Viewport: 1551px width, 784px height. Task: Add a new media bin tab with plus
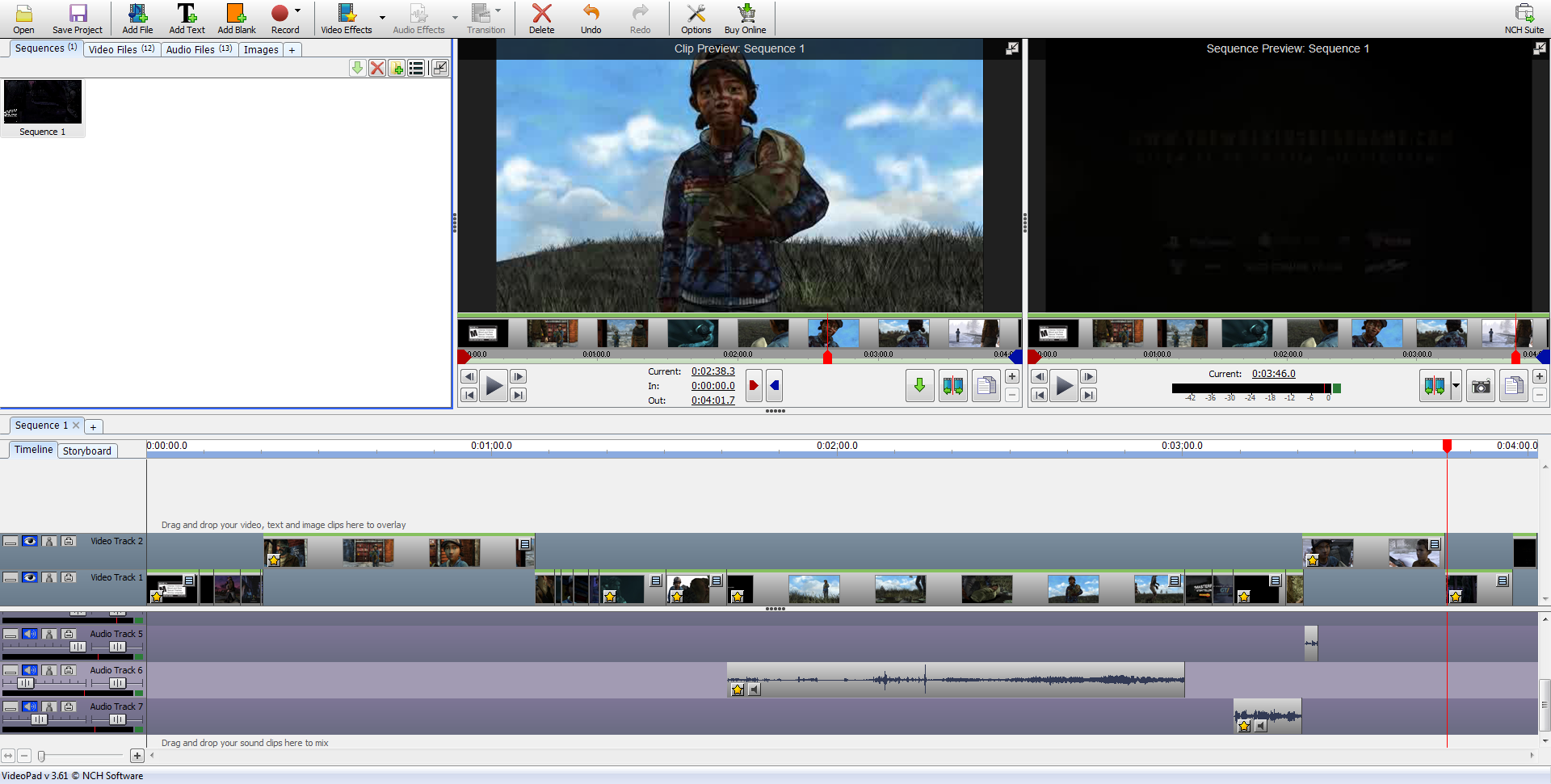point(292,49)
